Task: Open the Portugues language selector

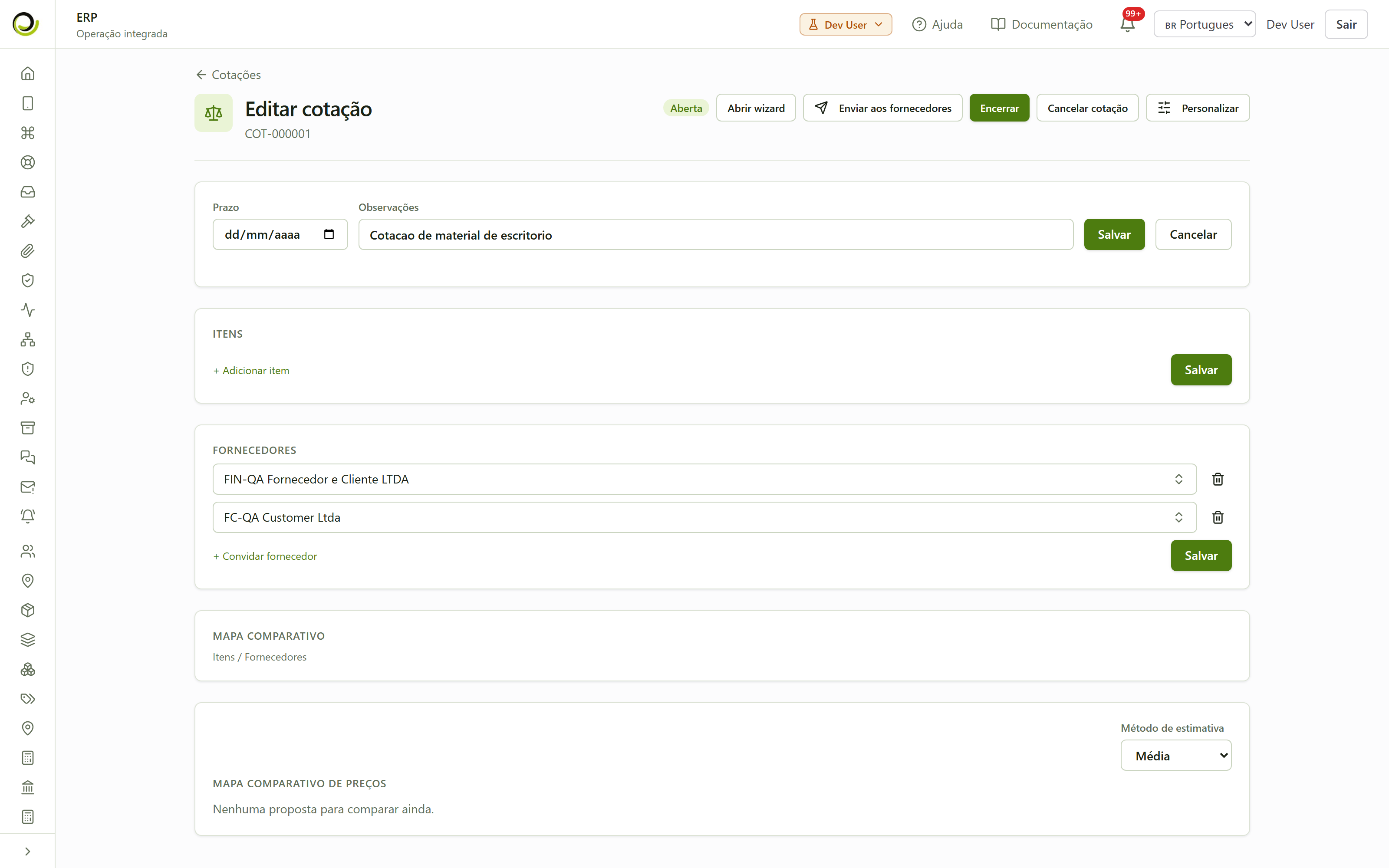Action: pos(1204,24)
